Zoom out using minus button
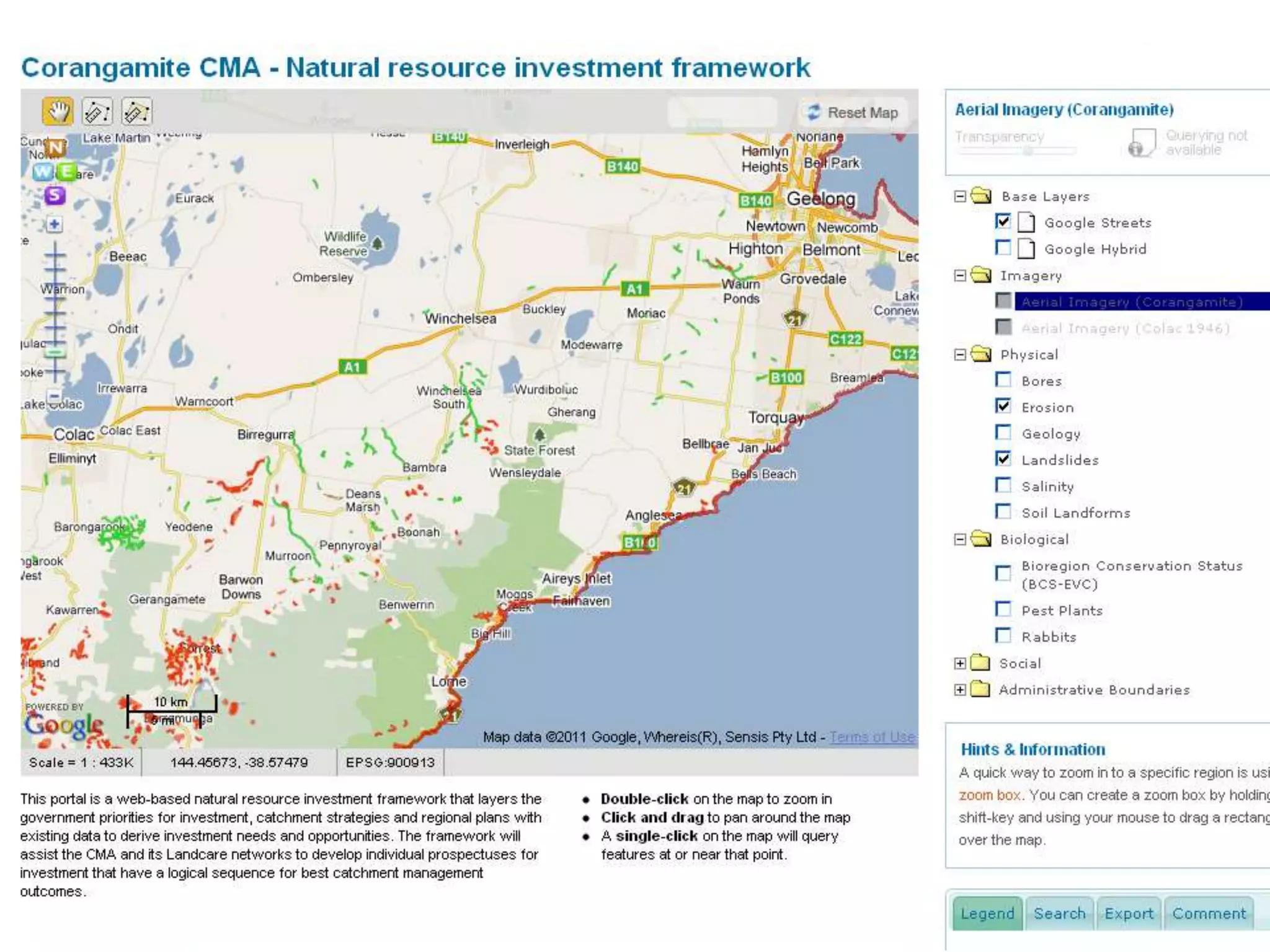The image size is (1270, 952). click(x=55, y=395)
